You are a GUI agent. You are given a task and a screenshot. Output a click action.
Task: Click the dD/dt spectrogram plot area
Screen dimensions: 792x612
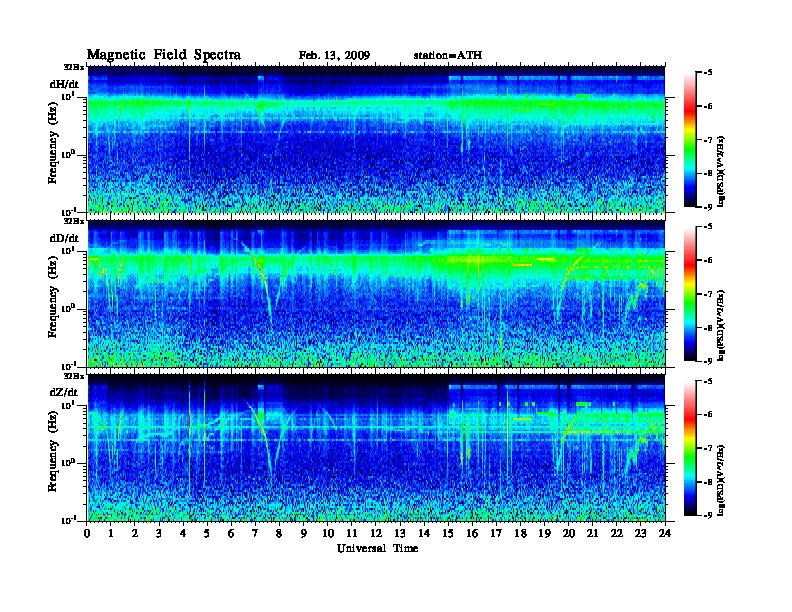[376, 293]
